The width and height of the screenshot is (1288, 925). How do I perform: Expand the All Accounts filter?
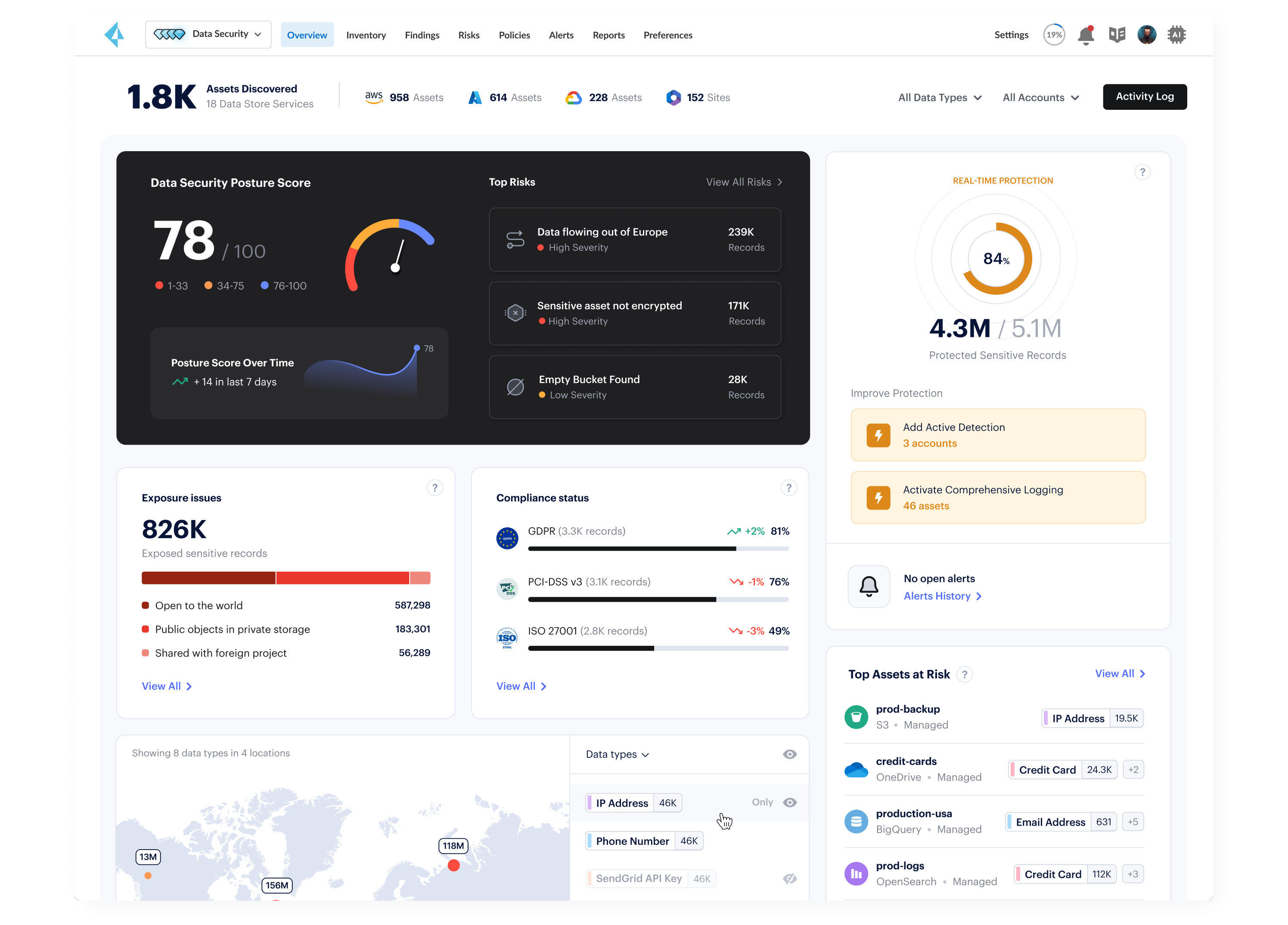point(1040,98)
